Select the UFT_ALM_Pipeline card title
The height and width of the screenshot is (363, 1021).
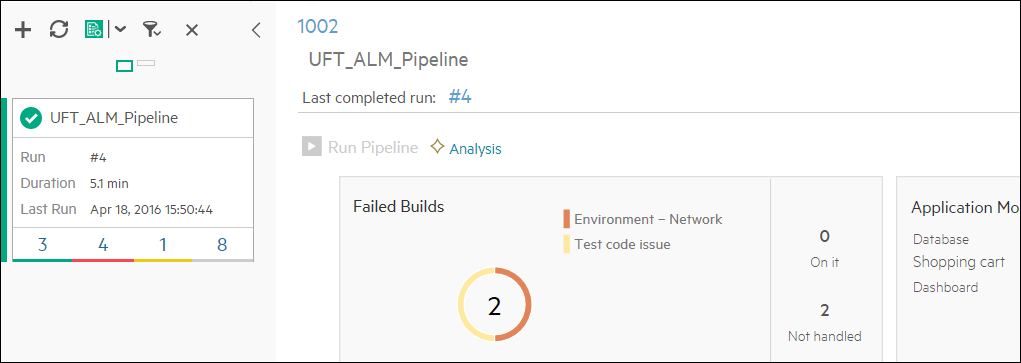tap(114, 118)
